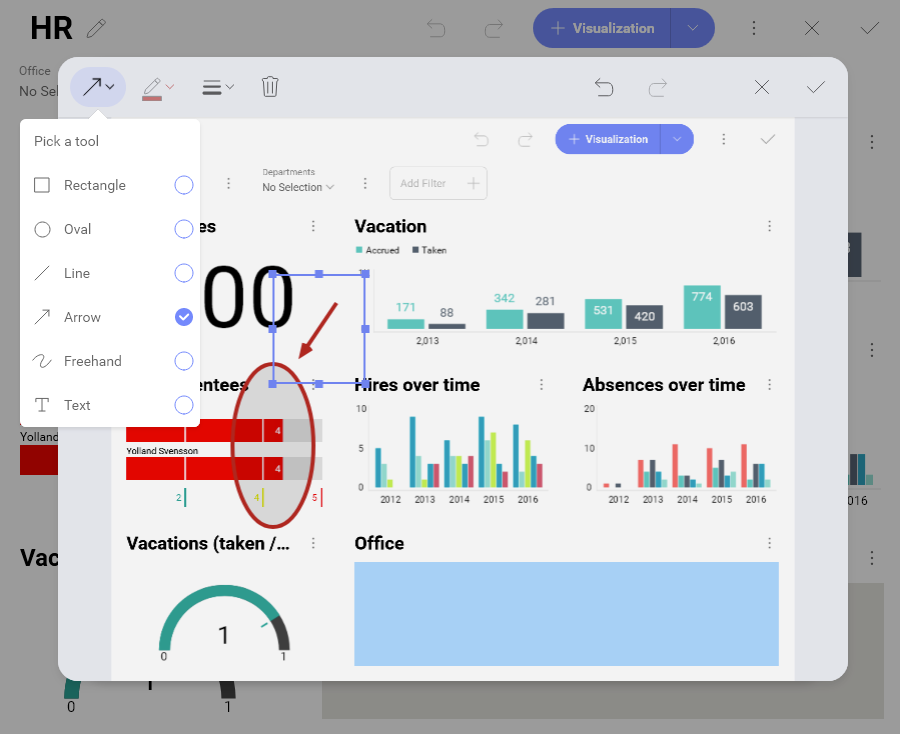Save background dashboard with top checkmark

(x=869, y=28)
